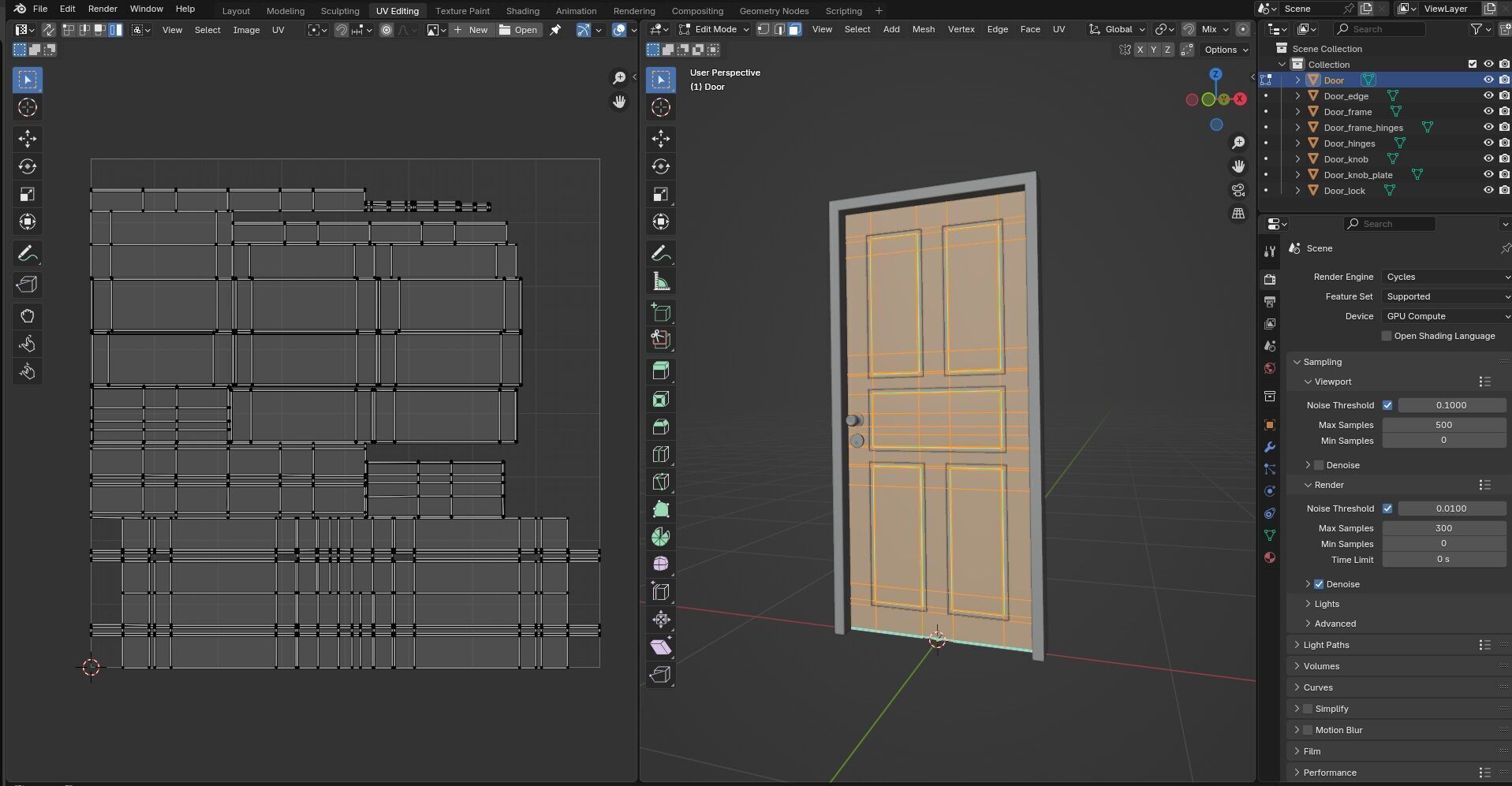1512x786 pixels.
Task: Open the UV editor Image menu
Action: (x=246, y=30)
